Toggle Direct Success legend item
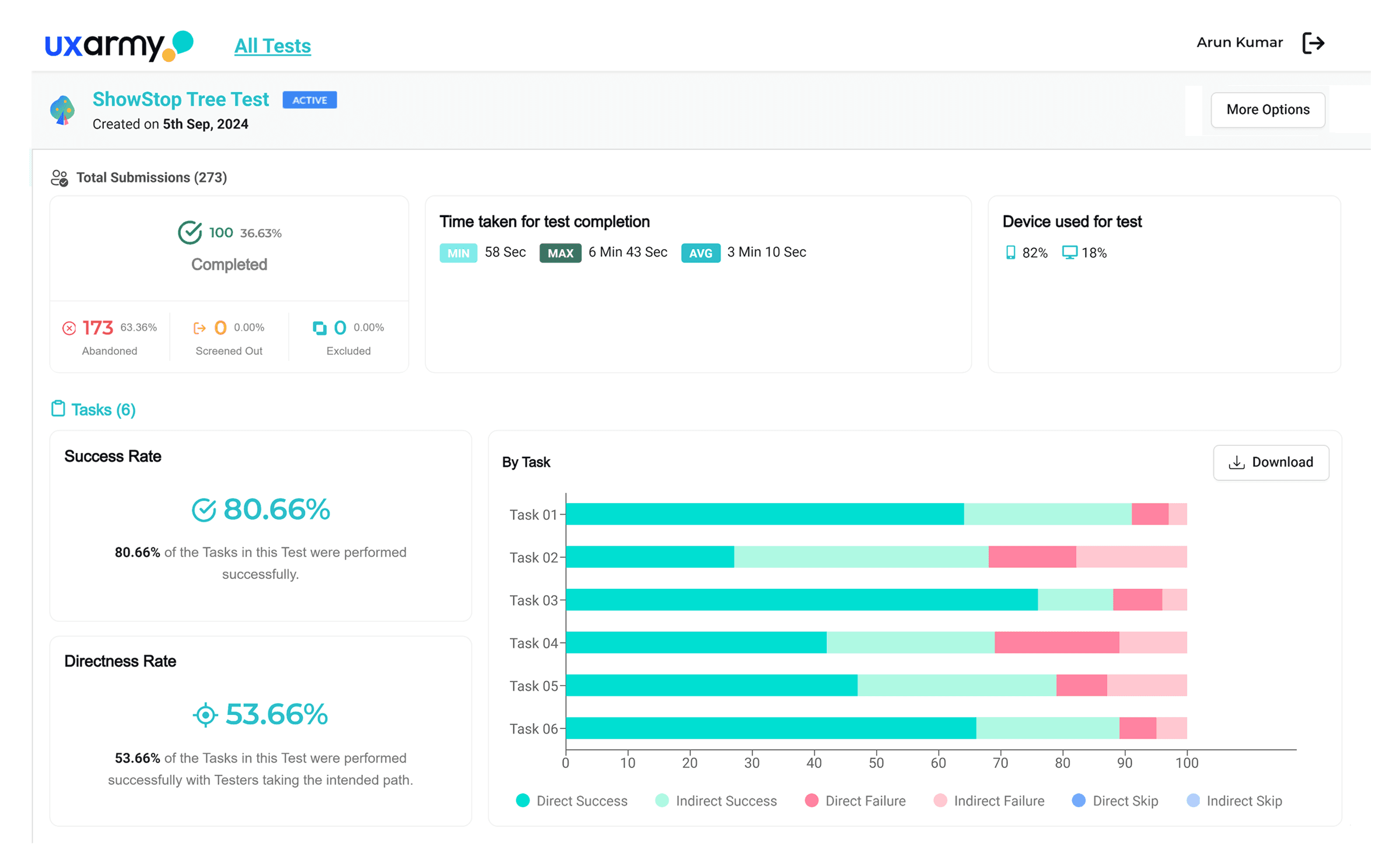1400x852 pixels. pos(572,801)
